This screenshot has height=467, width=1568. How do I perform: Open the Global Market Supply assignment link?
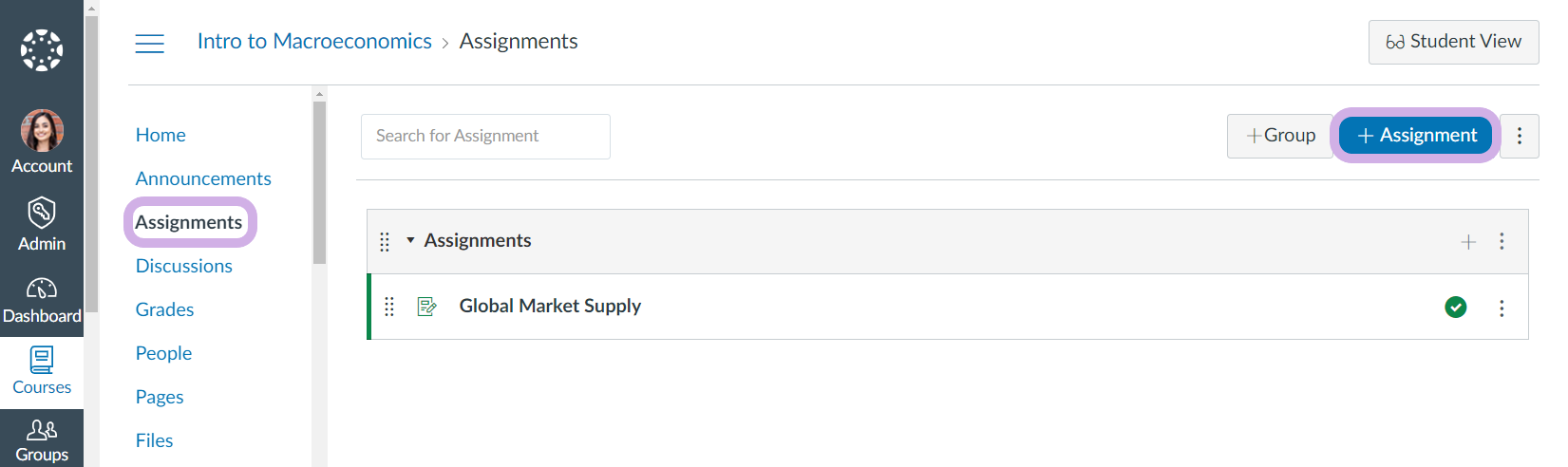[550, 306]
